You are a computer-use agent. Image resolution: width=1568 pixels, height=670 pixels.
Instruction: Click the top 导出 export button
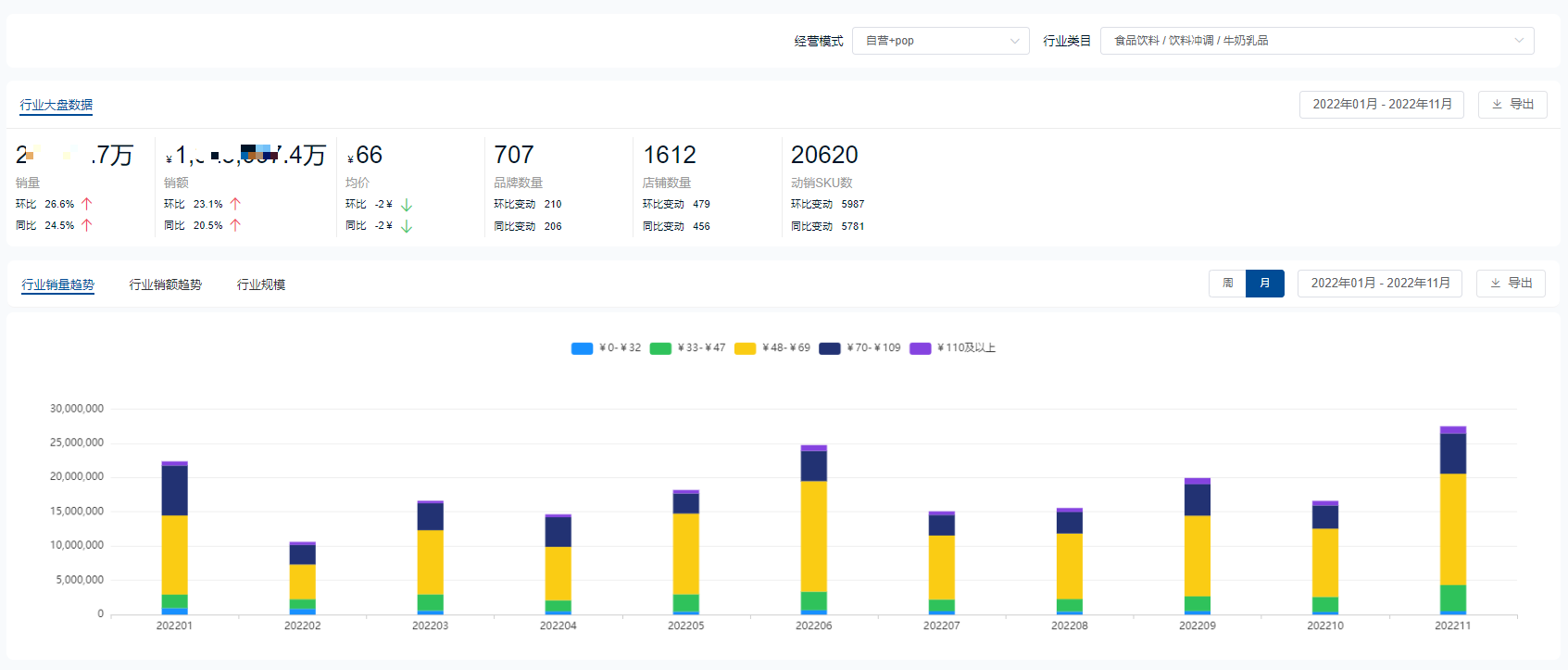point(1512,105)
